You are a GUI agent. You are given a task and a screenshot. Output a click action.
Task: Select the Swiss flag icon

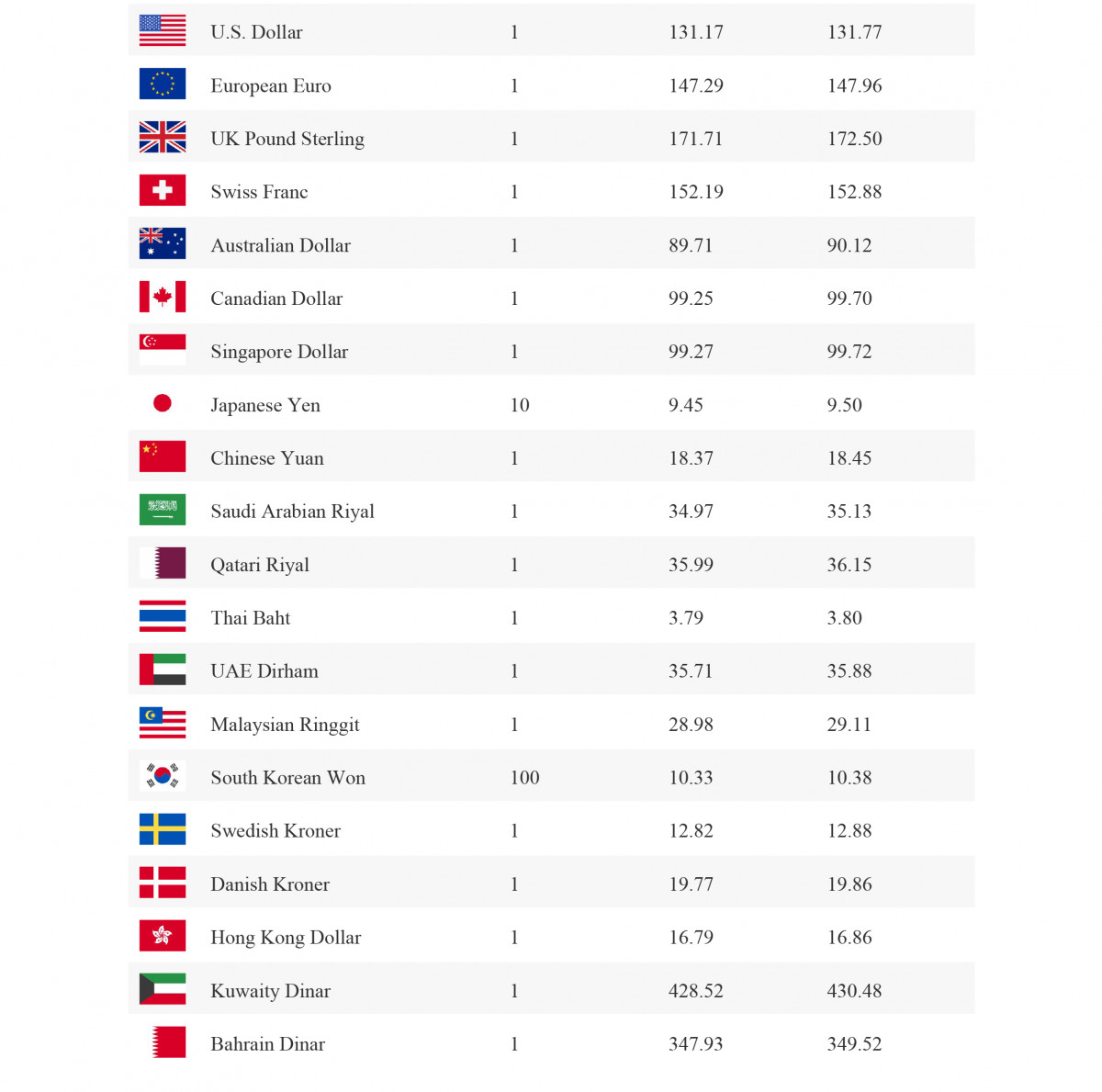[163, 191]
